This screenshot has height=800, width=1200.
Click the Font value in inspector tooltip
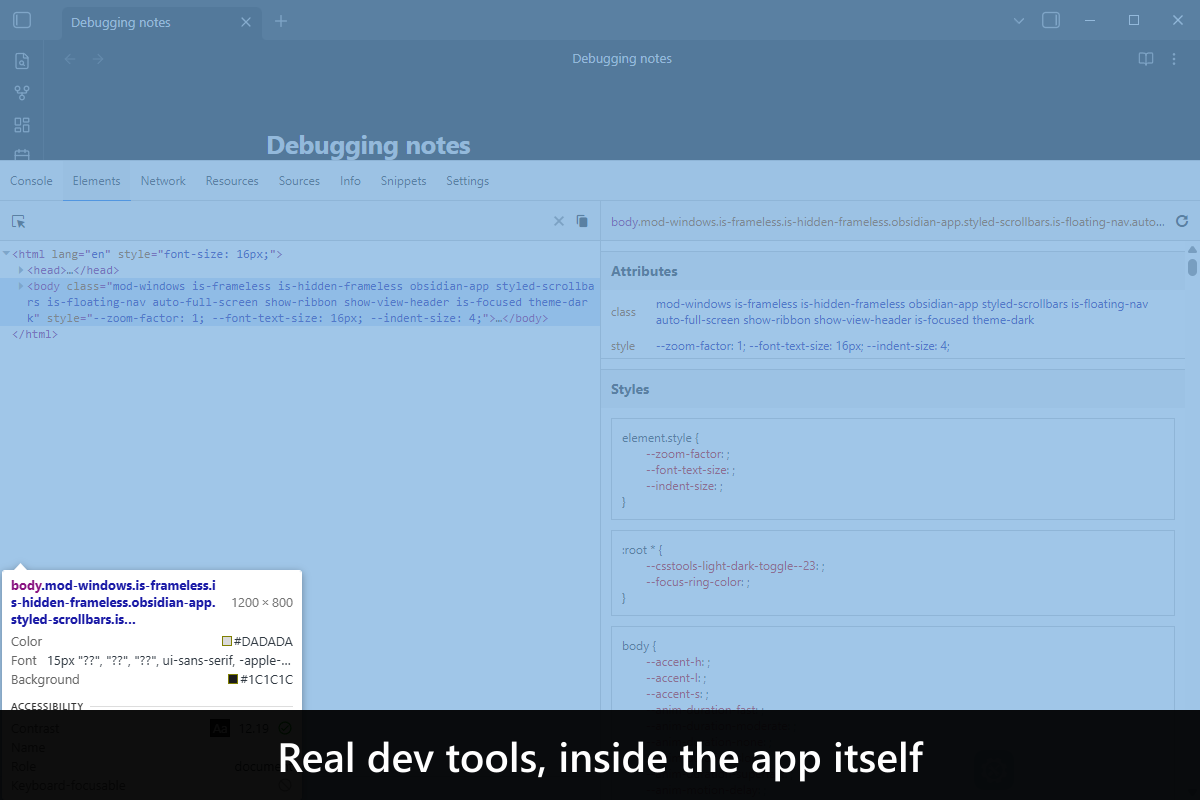[170, 660]
